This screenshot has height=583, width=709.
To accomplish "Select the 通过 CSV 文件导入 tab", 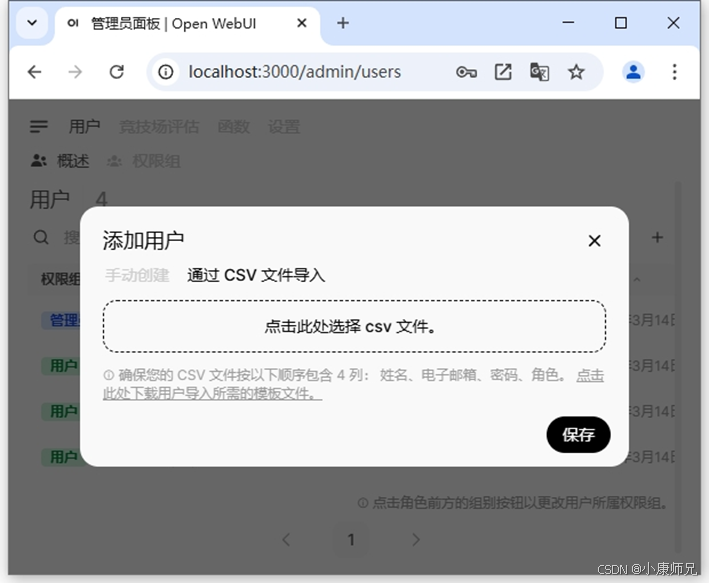I will [256, 275].
